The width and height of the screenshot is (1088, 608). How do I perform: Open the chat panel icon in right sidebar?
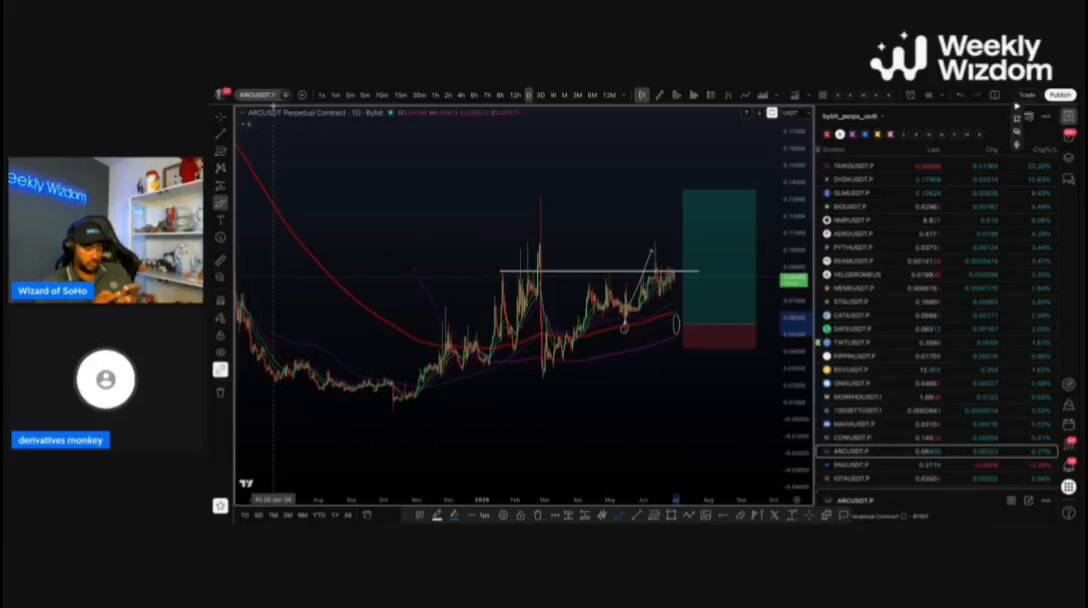tap(1069, 179)
